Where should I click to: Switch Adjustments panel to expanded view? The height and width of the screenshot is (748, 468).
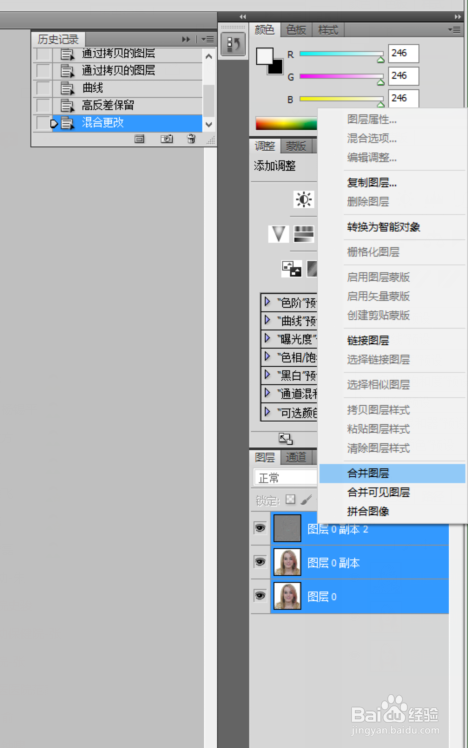[285, 438]
